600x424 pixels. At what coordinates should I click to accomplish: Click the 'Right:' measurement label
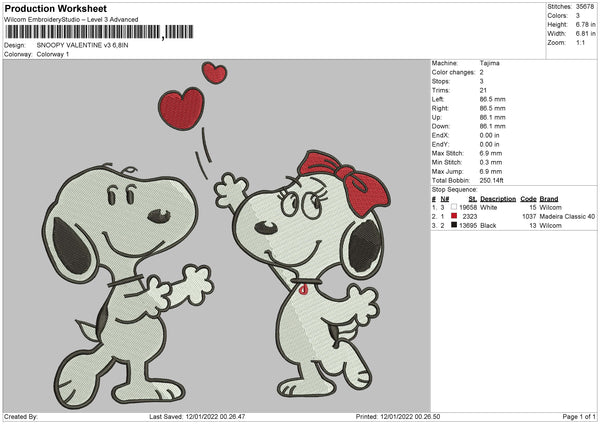pyautogui.click(x=440, y=108)
